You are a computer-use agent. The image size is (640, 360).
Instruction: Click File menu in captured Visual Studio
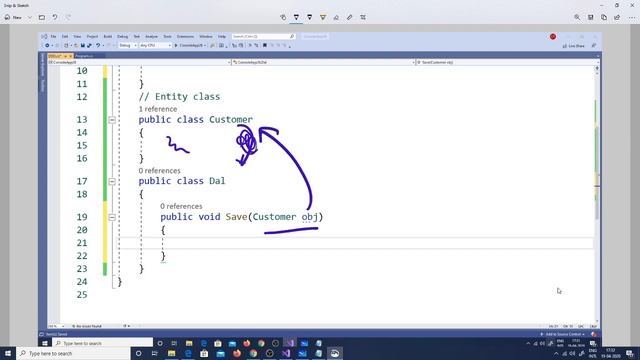coord(53,37)
